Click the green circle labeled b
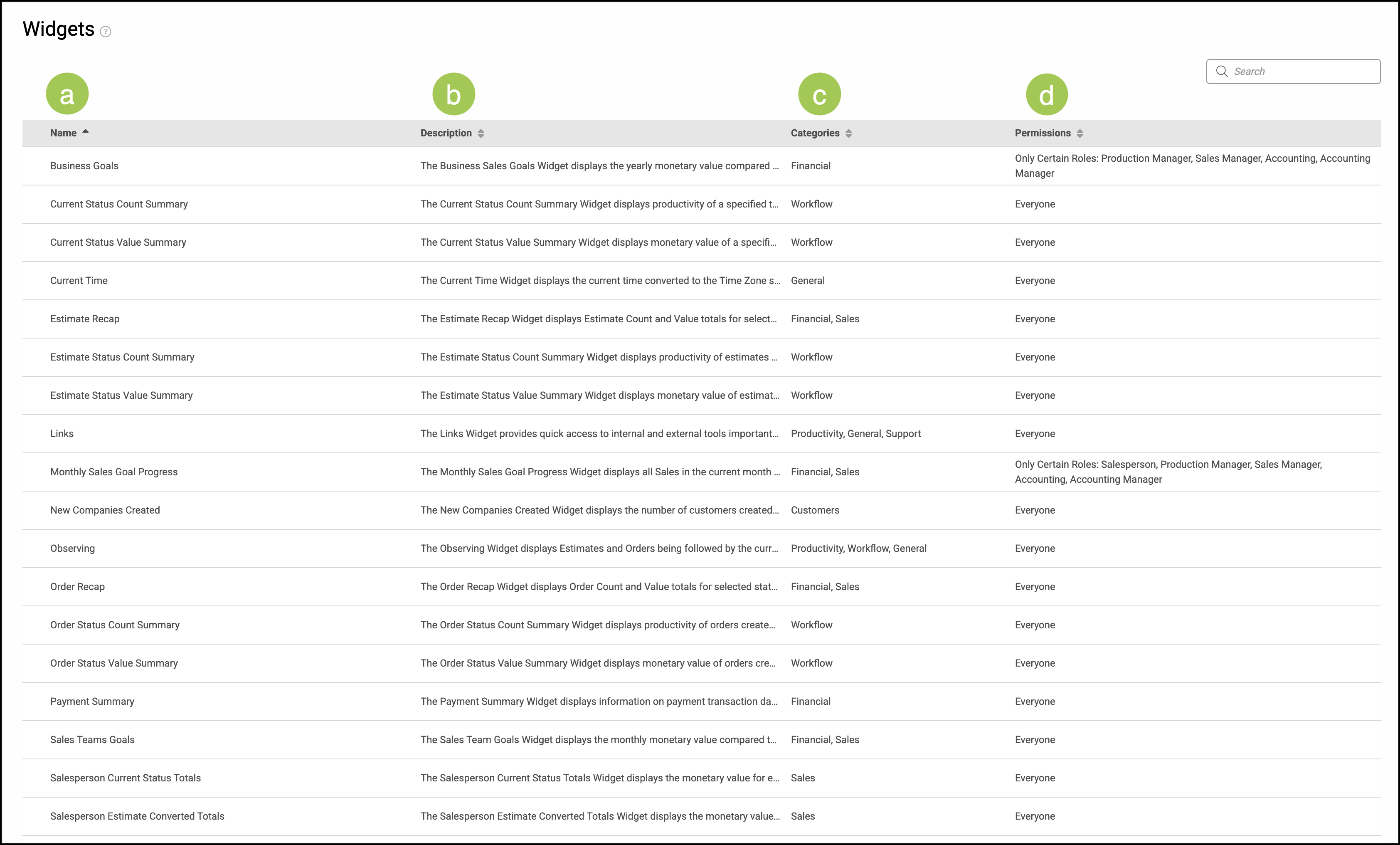Screen dimensions: 1400x845 click(454, 94)
